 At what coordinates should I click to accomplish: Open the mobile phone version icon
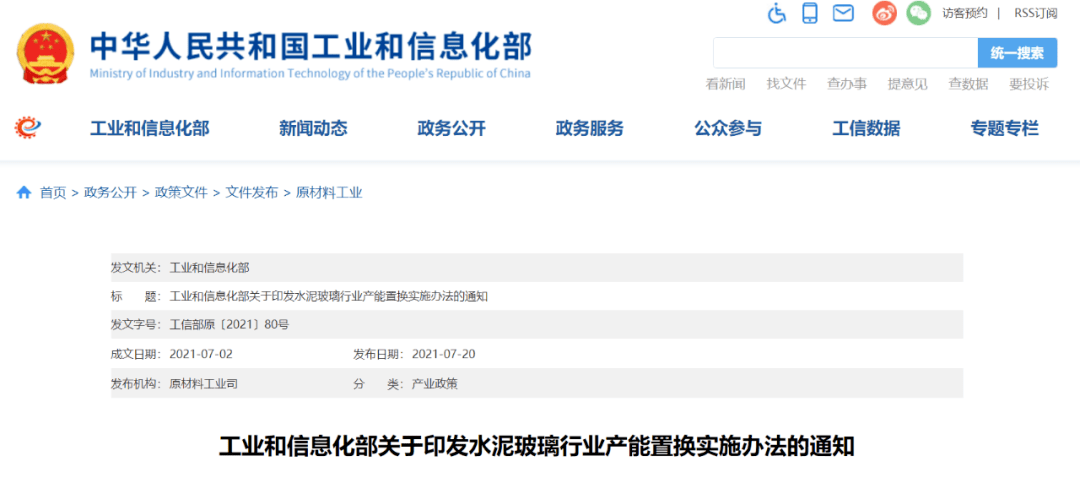(x=810, y=13)
